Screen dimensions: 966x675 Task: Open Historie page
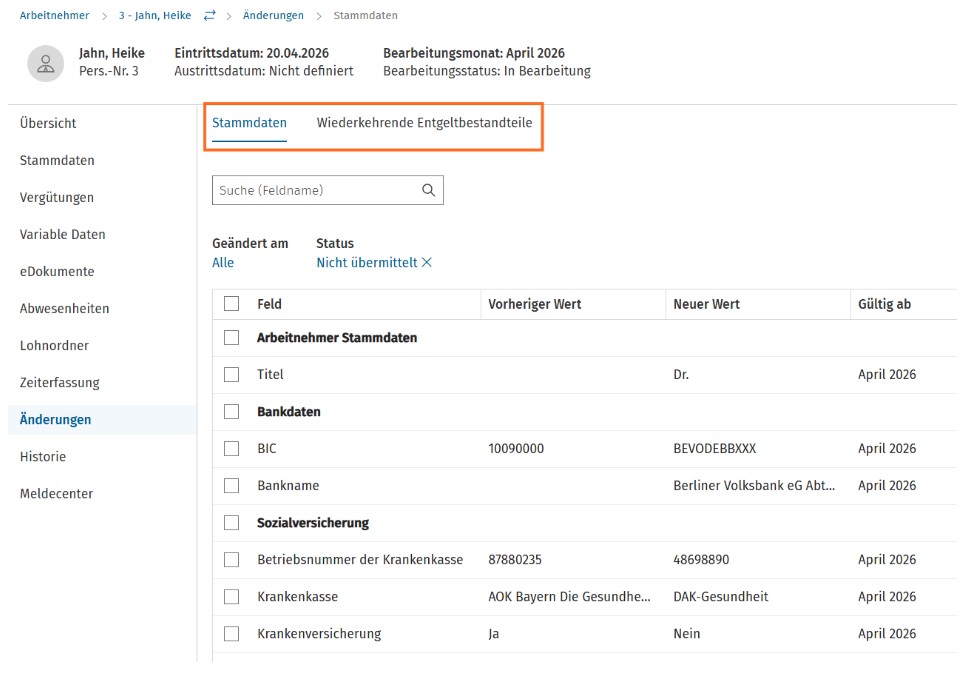[x=43, y=456]
